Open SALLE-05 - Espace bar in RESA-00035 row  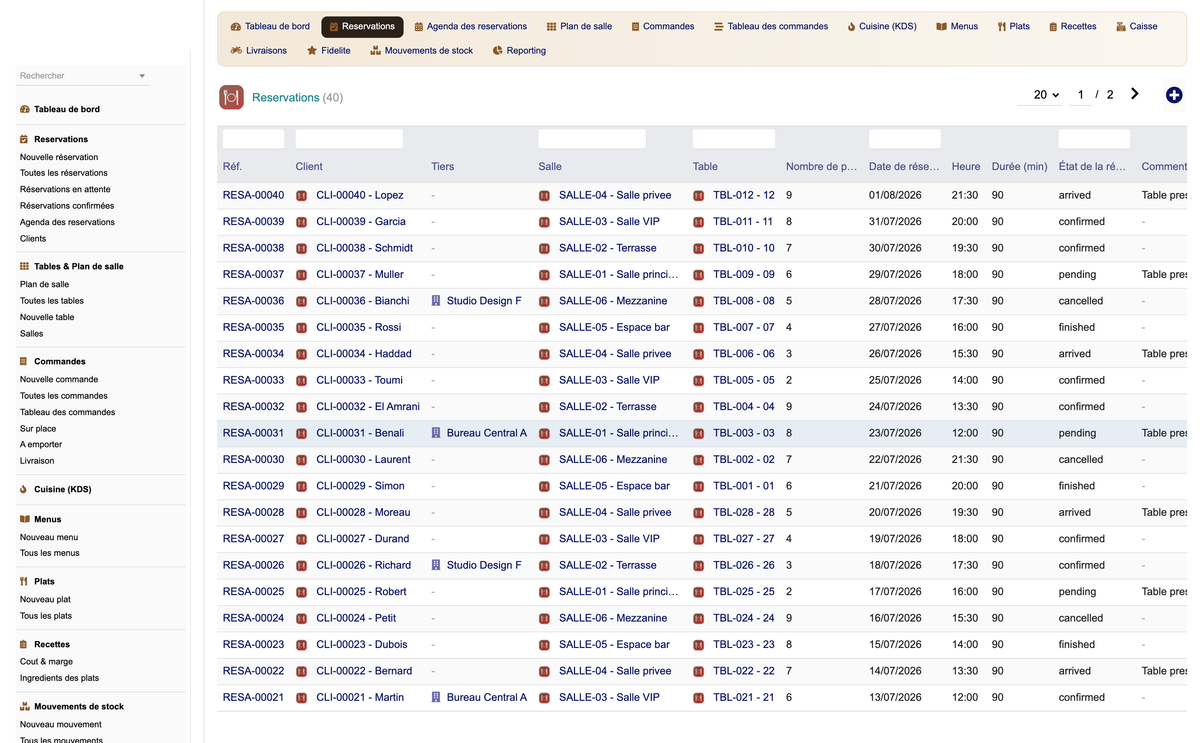pos(614,327)
